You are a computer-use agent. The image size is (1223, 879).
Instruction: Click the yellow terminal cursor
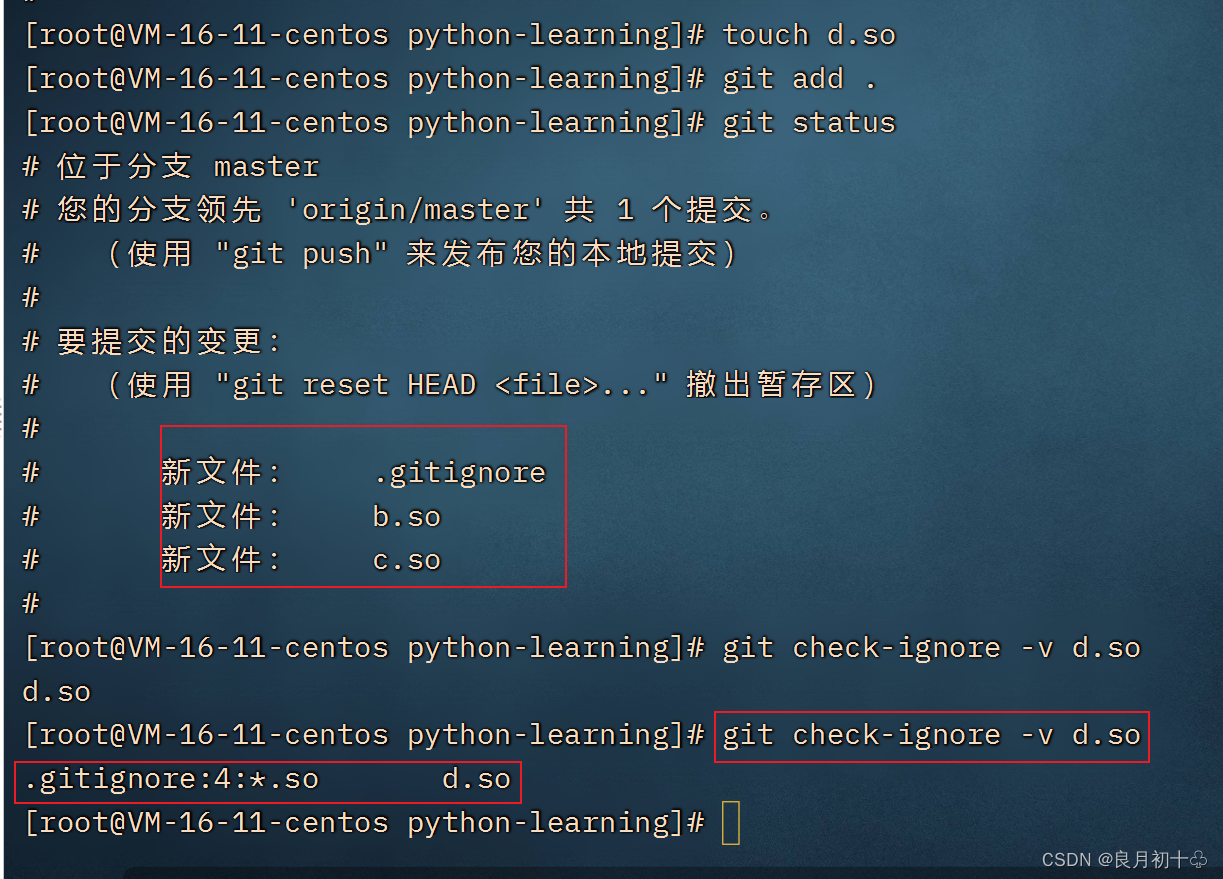[731, 822]
